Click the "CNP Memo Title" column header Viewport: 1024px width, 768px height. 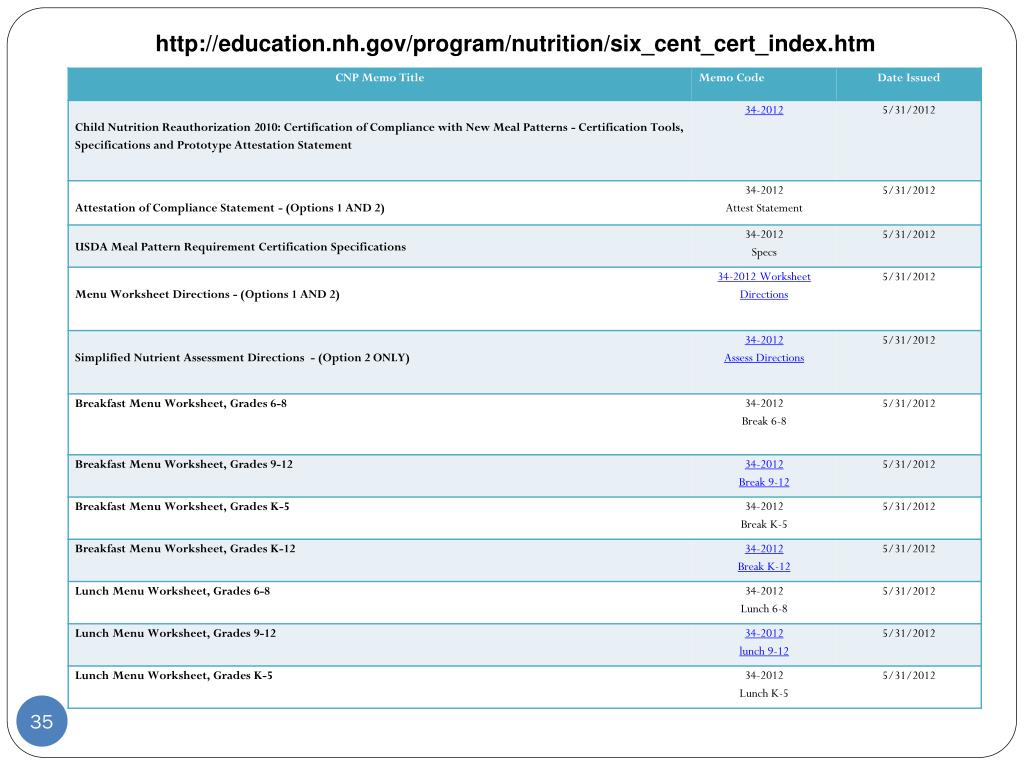click(379, 78)
